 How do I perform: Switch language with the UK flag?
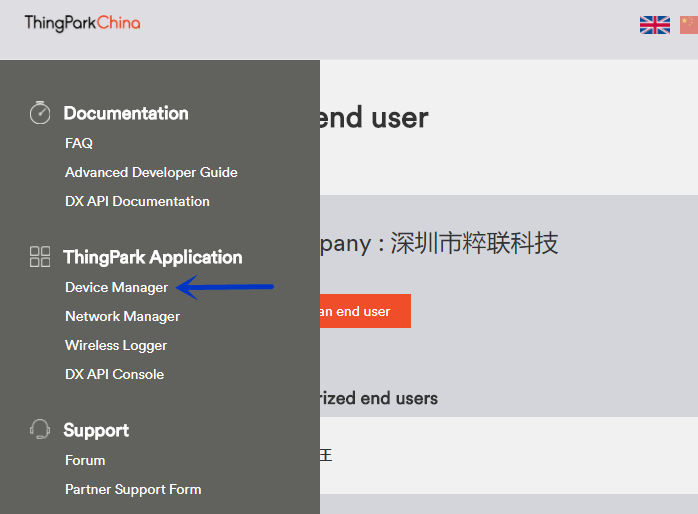(x=655, y=25)
